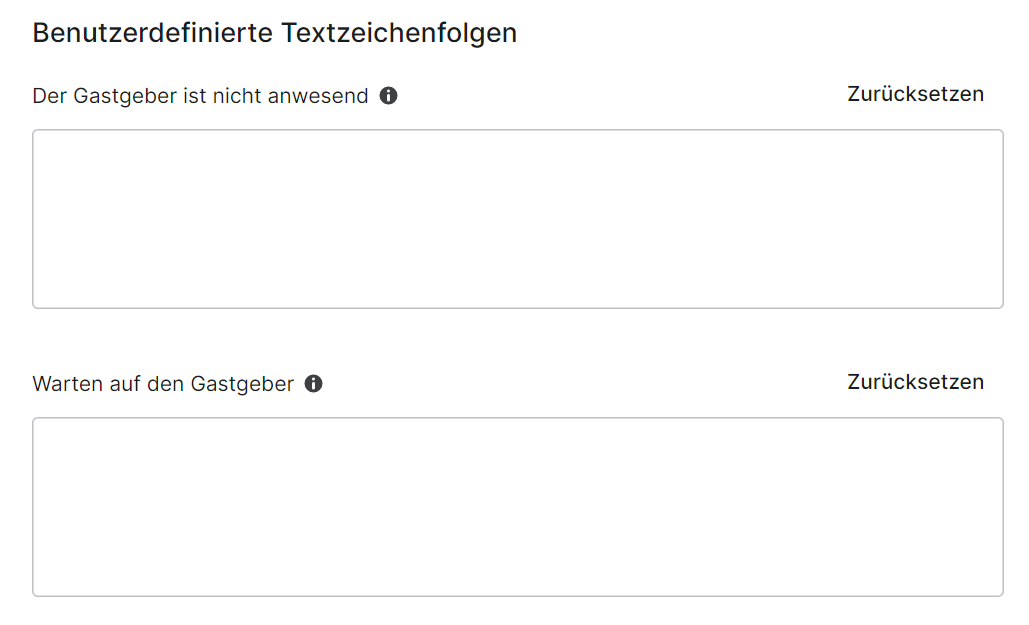
Task: Select upper 'Zurücksetzen' link
Action: [915, 94]
